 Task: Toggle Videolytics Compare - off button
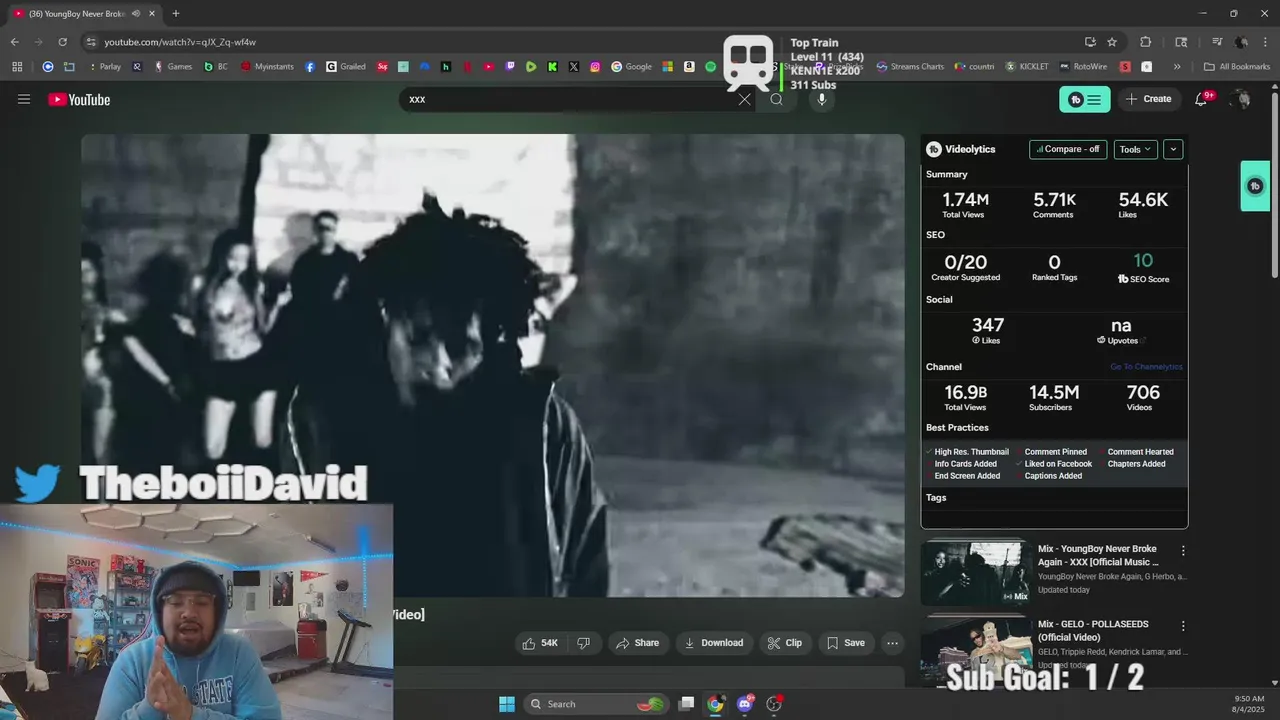pos(1068,149)
